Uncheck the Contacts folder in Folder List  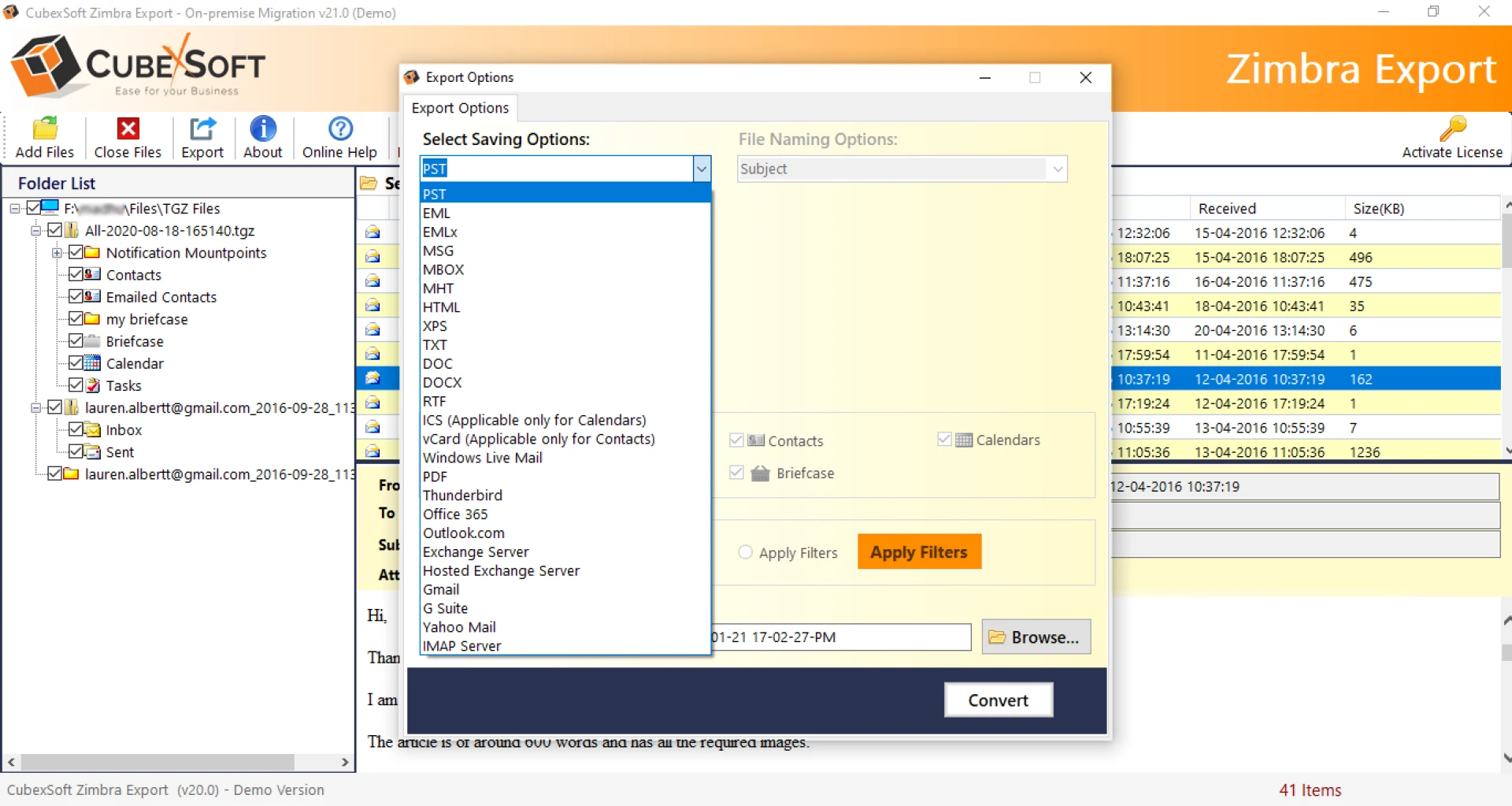pos(76,274)
